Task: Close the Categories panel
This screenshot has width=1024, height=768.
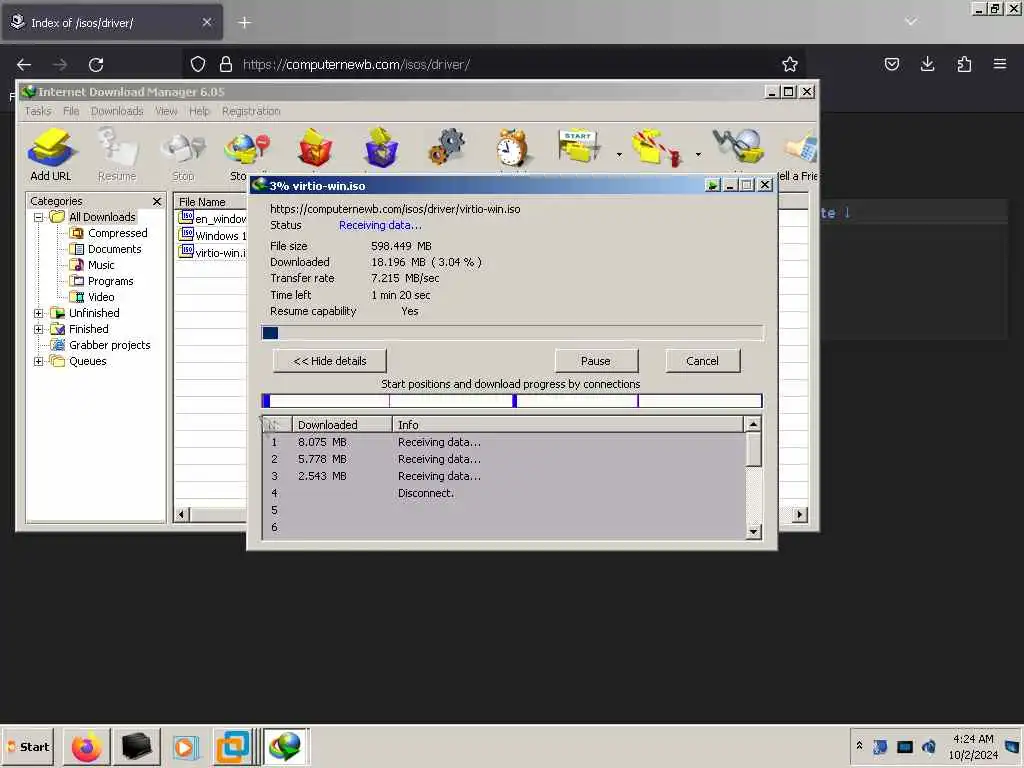Action: point(157,201)
